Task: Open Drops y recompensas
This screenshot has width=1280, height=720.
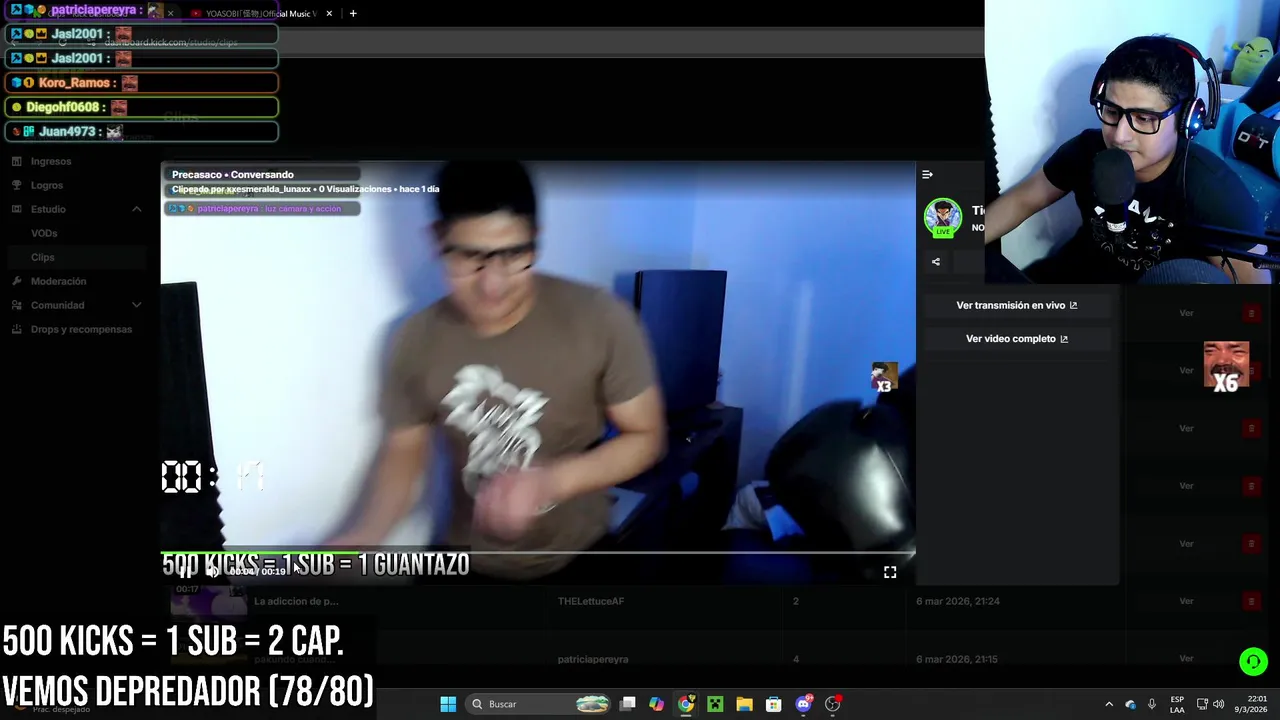Action: tap(81, 329)
